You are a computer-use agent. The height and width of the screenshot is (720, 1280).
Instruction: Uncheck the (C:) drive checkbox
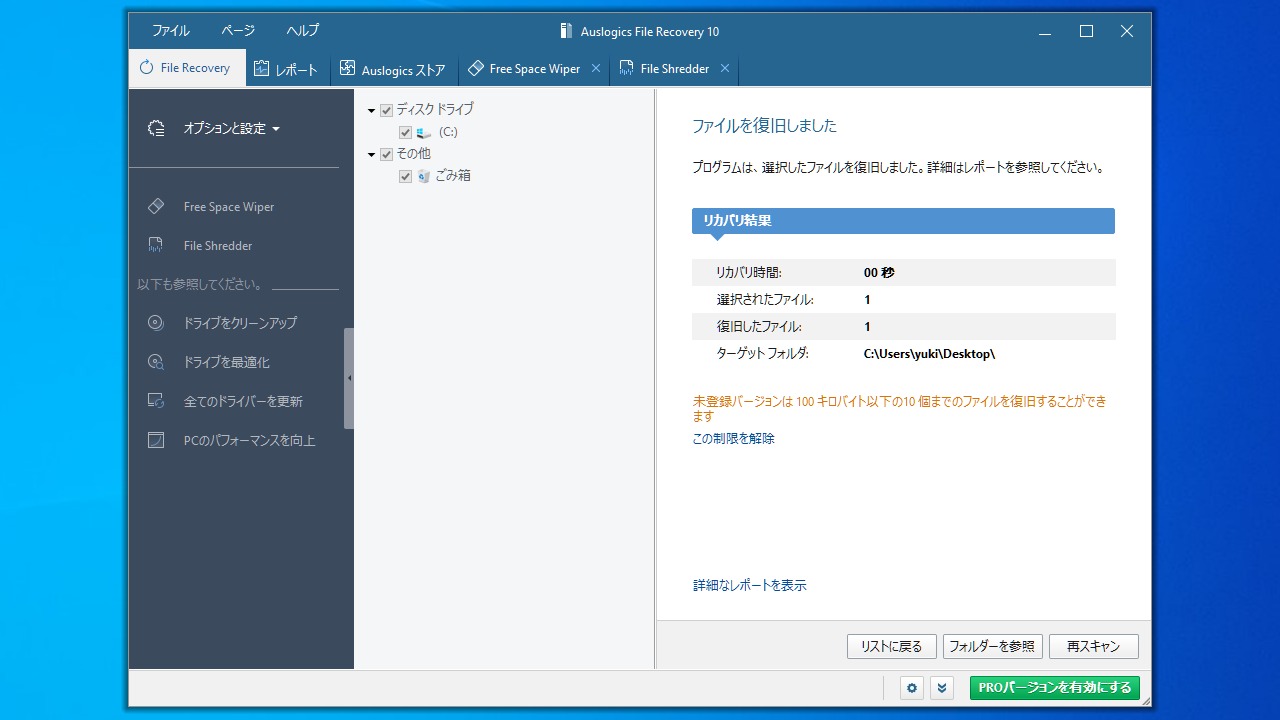point(405,132)
